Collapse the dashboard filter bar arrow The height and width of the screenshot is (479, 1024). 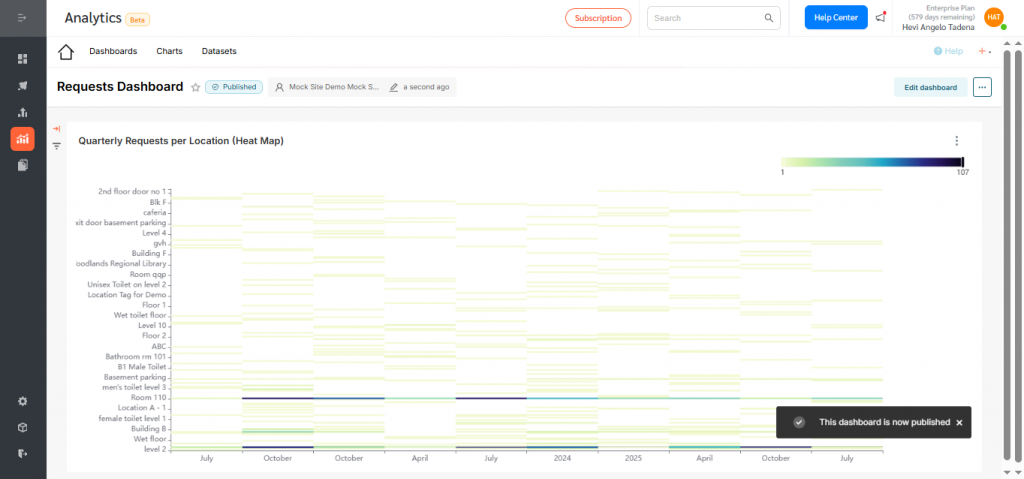(56, 128)
